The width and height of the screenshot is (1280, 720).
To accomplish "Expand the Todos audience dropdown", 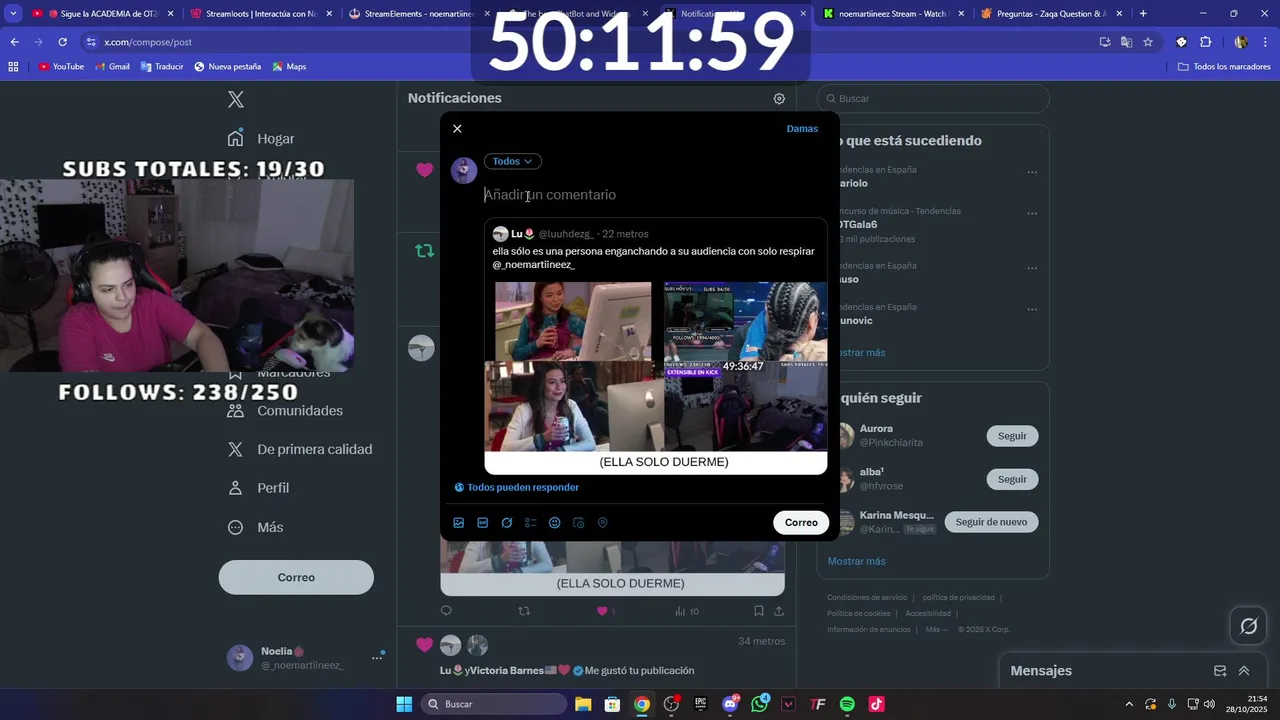I will click(x=512, y=161).
